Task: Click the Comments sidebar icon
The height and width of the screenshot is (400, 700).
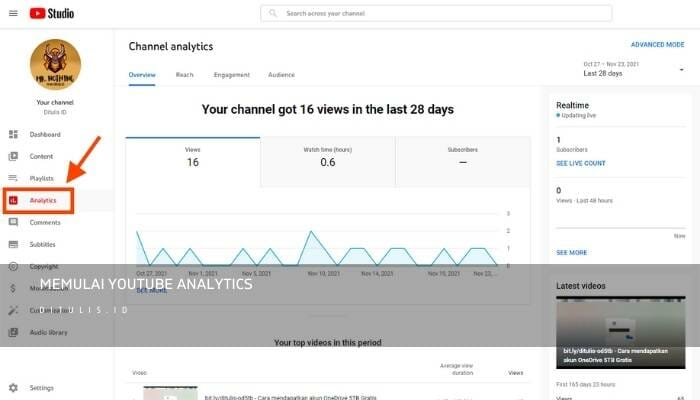Action: pos(13,222)
